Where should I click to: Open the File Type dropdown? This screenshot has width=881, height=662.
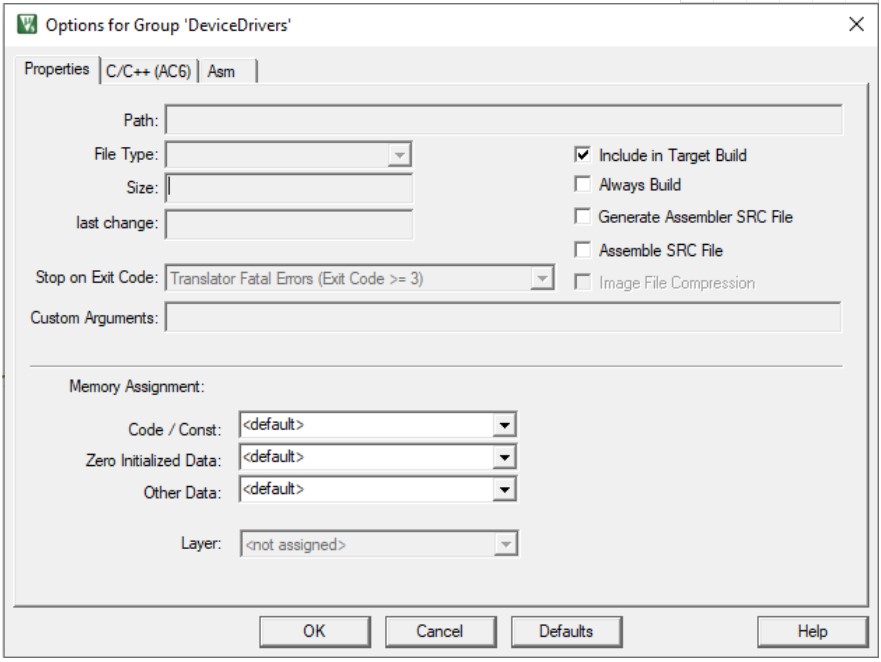click(x=289, y=155)
